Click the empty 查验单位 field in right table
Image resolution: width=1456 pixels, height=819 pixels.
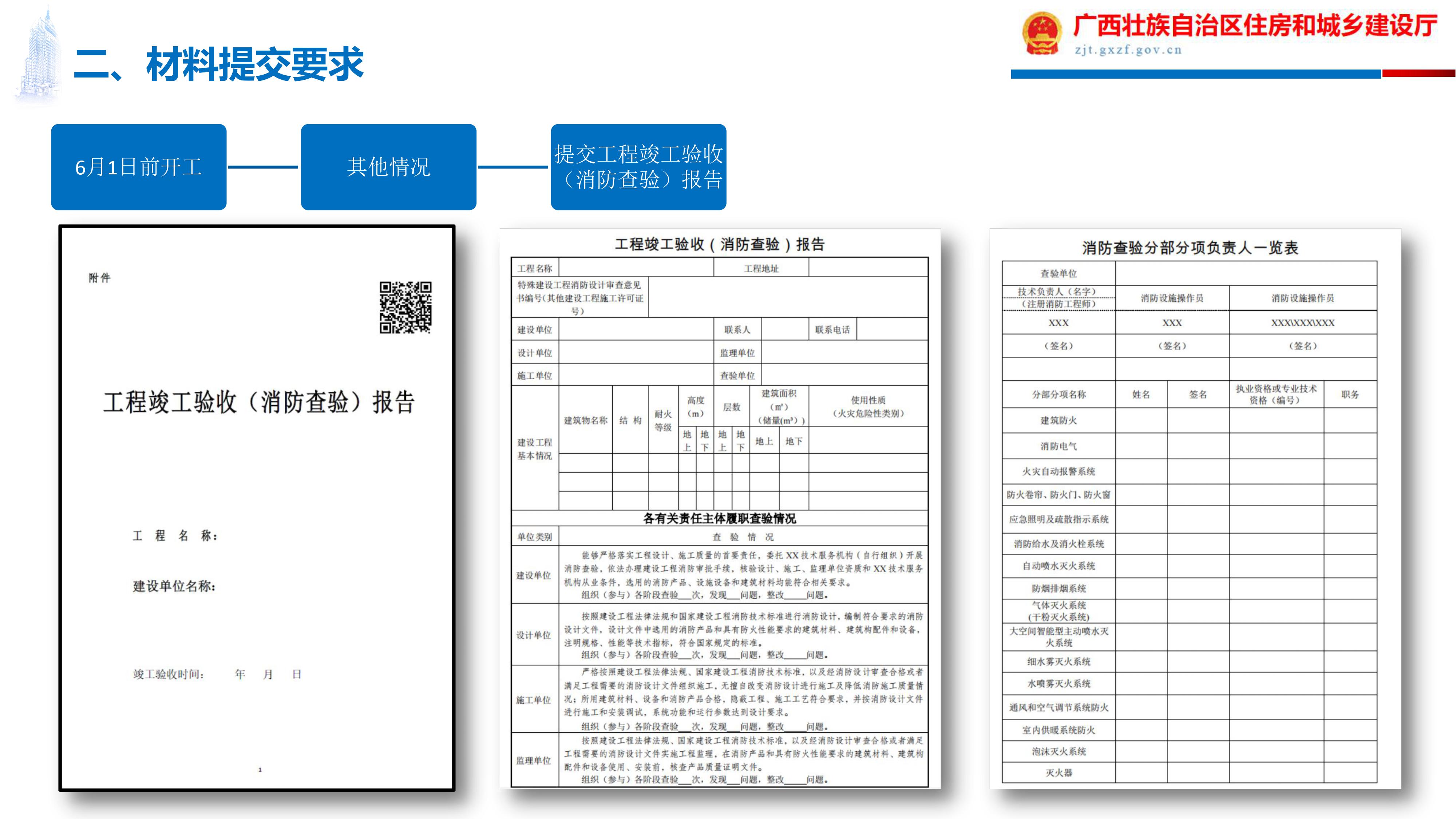[x=1246, y=273]
